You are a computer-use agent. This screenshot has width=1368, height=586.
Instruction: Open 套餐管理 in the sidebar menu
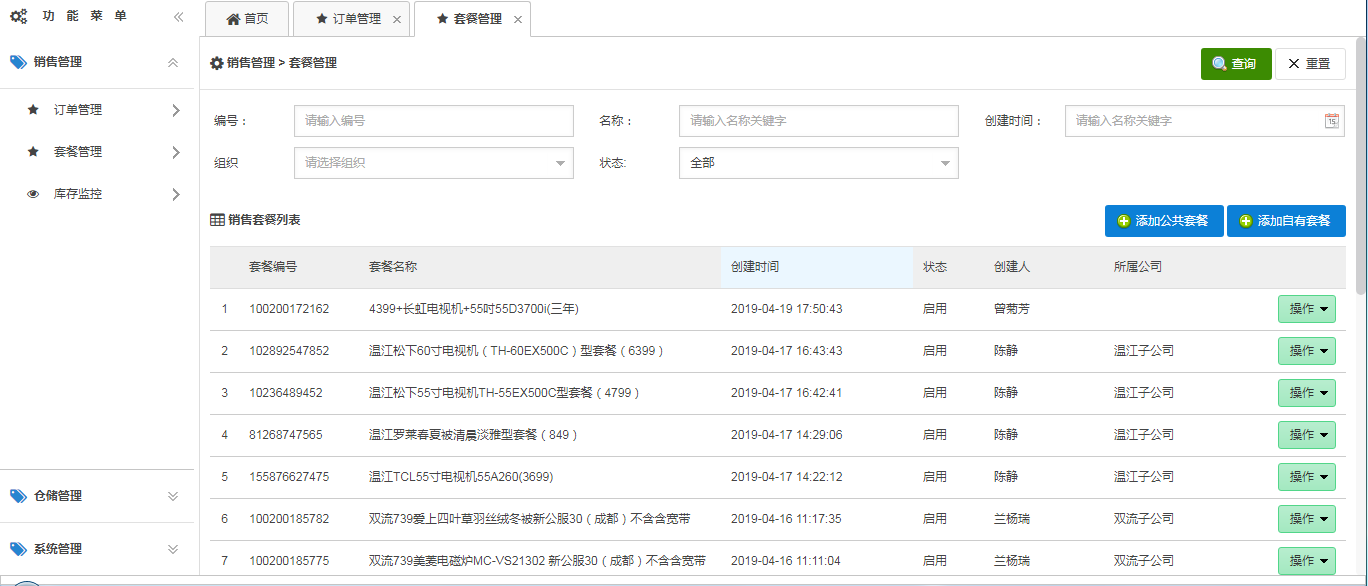tap(78, 152)
